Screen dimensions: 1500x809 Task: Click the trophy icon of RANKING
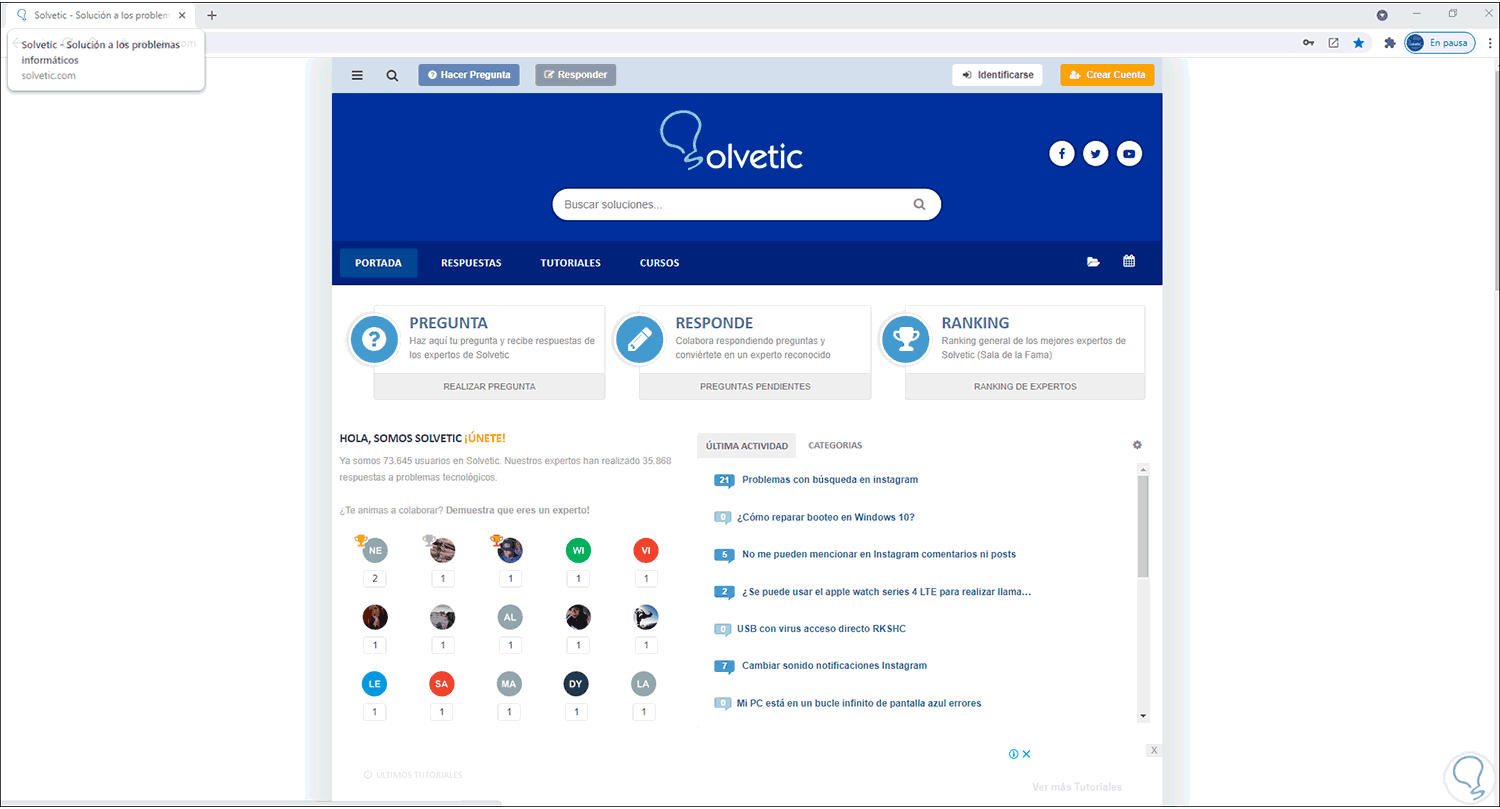pos(906,341)
